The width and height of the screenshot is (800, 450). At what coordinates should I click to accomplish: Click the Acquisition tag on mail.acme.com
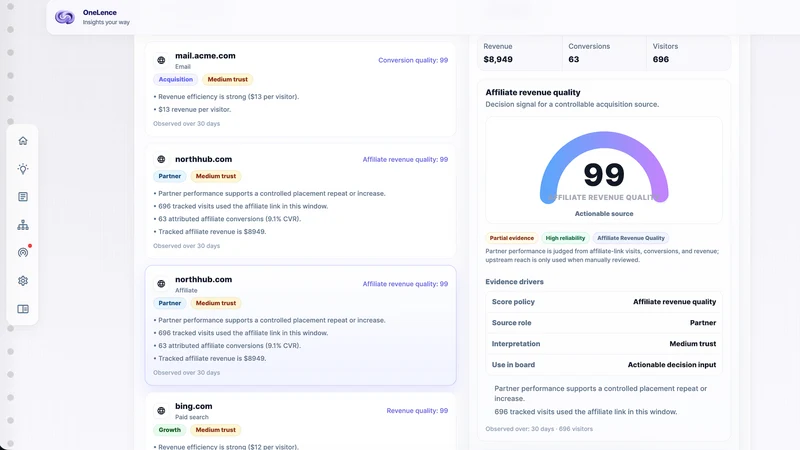[176, 80]
